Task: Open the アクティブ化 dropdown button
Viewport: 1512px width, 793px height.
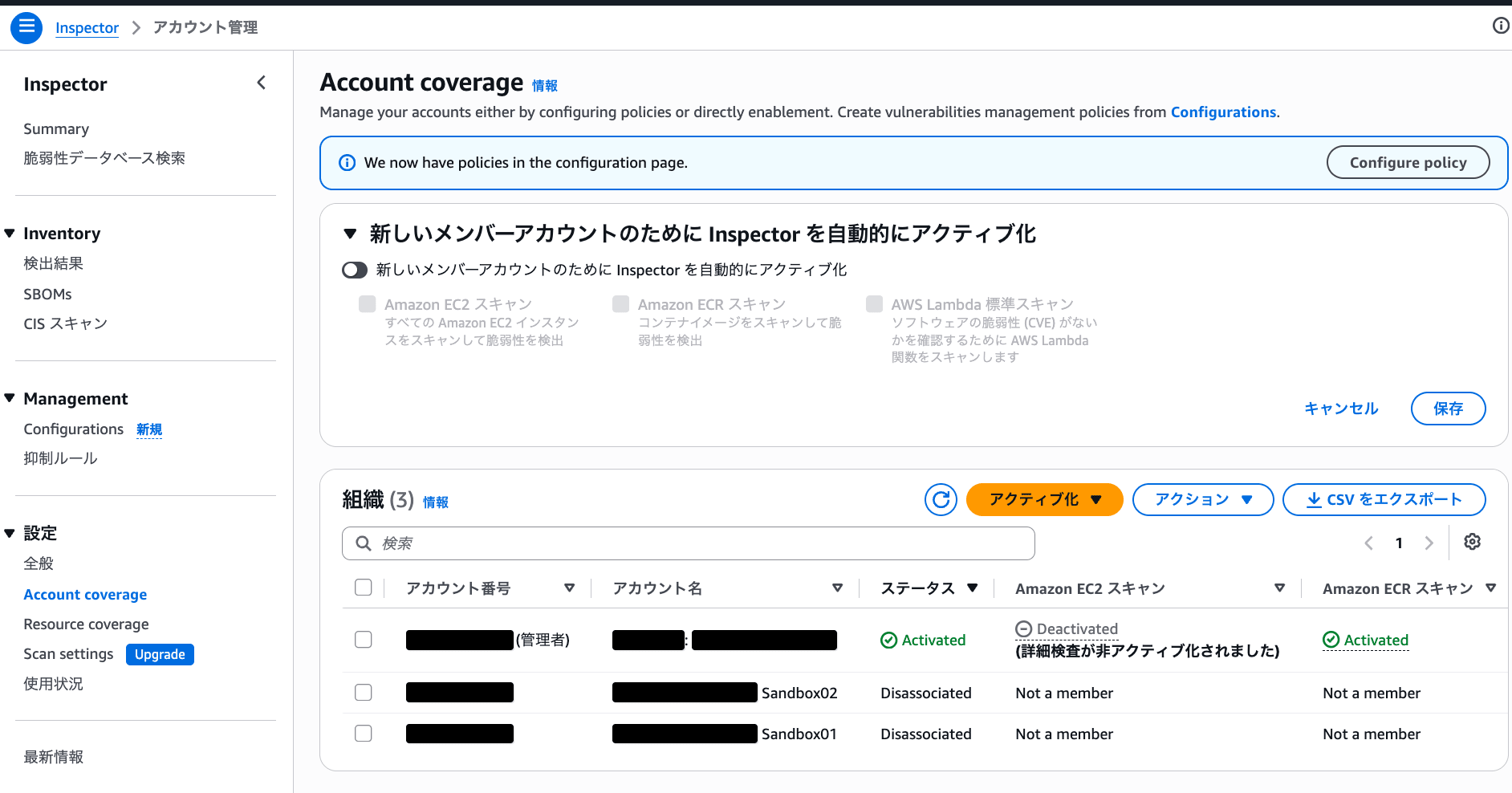Action: point(1044,499)
